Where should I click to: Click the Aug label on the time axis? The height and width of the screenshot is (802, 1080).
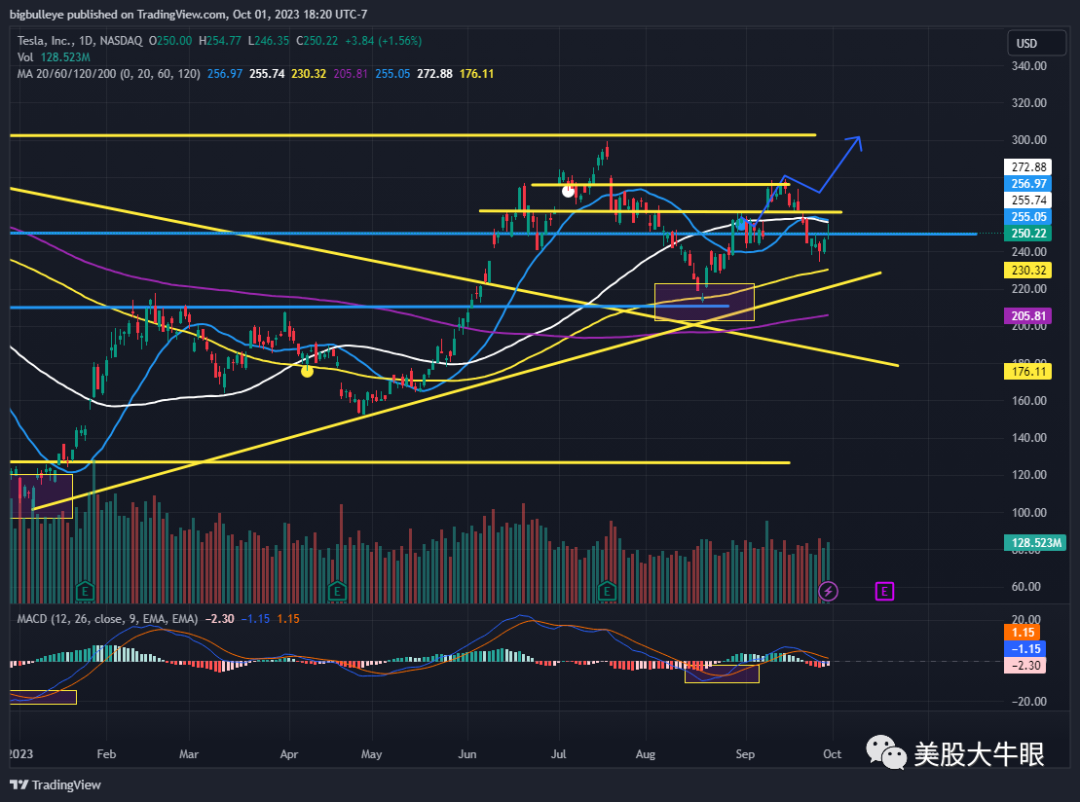[645, 754]
